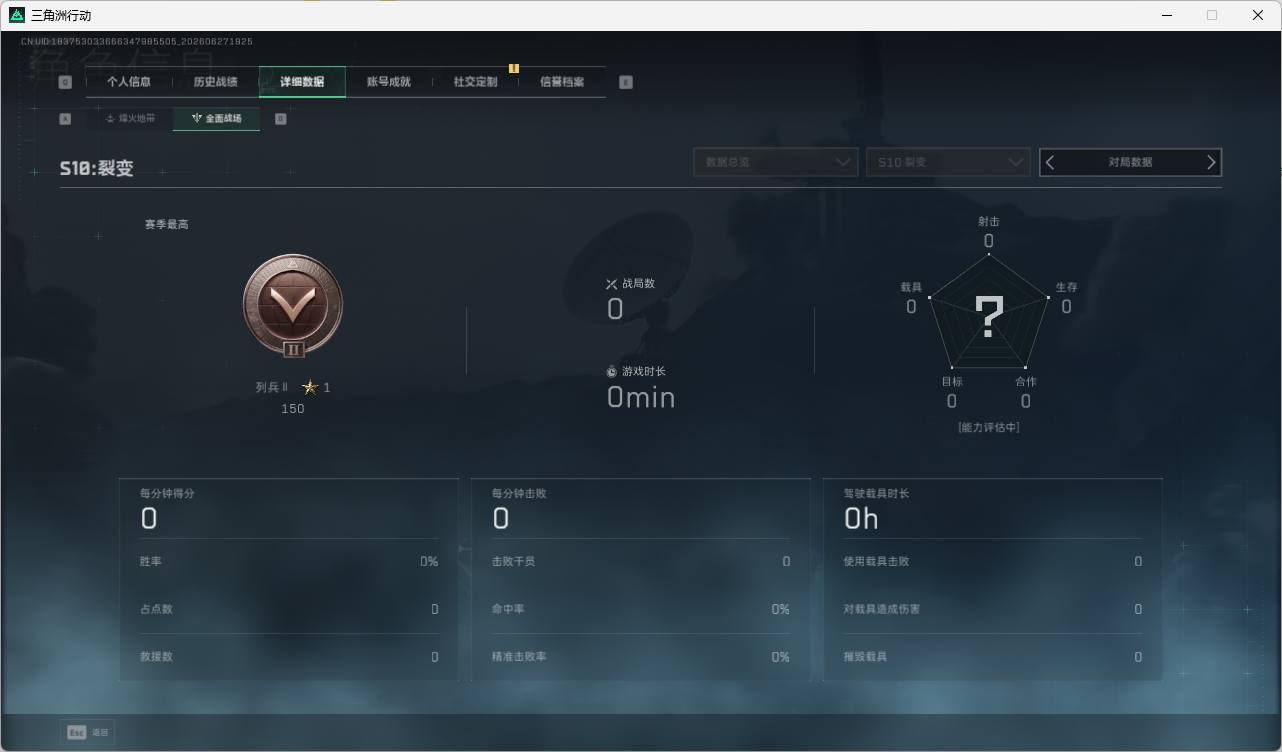Click the 击败干员 stat row
The width and height of the screenshot is (1282, 752).
click(641, 562)
